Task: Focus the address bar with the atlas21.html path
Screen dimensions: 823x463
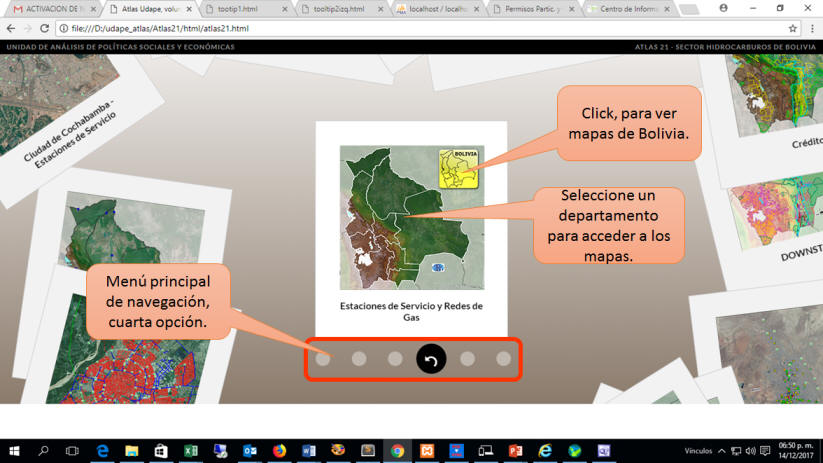Action: (428, 28)
